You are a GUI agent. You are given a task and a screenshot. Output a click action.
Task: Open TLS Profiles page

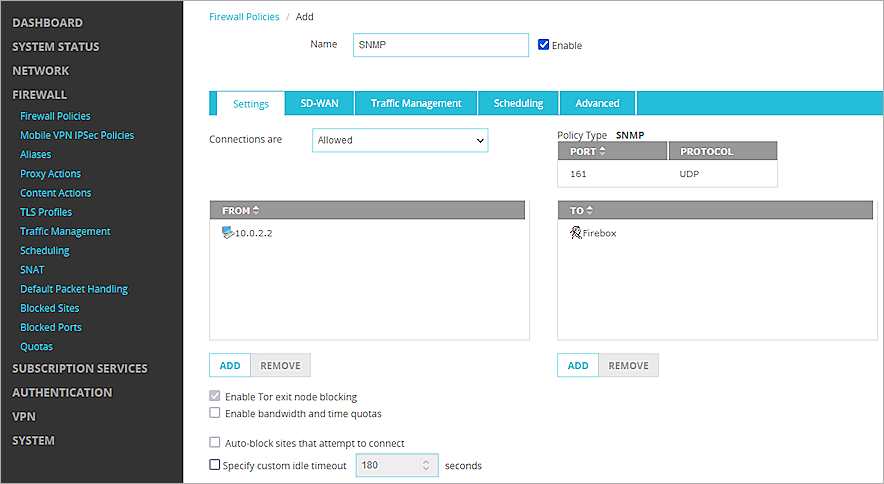pos(46,212)
